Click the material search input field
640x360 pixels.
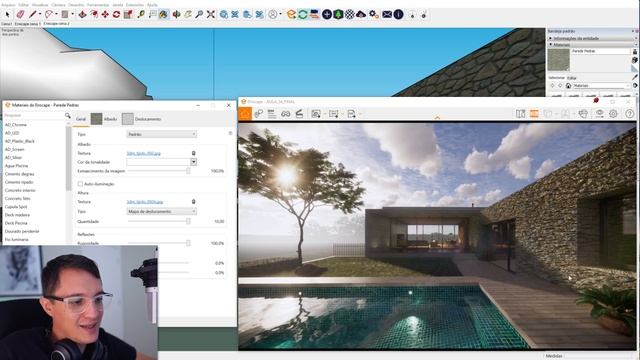[33, 116]
